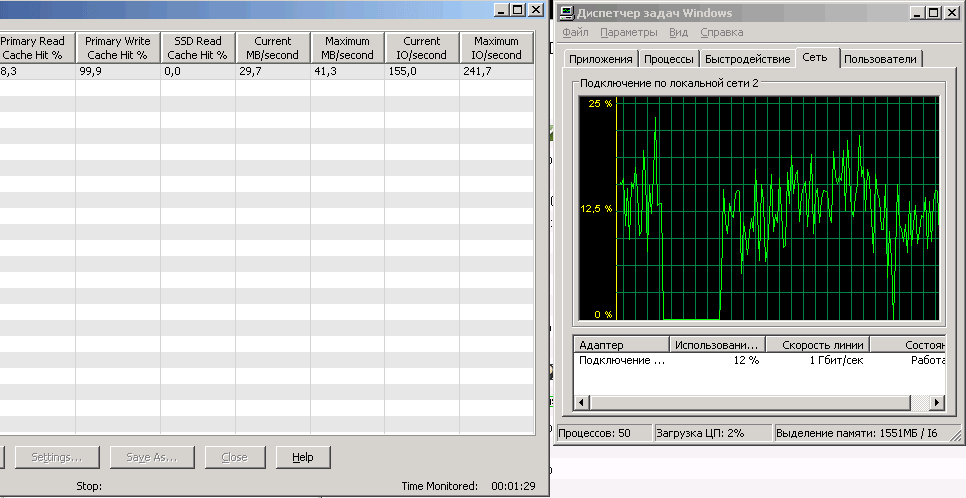Viewport: 966px width, 498px height.
Task: Click the Settings... button
Action: 56,457
